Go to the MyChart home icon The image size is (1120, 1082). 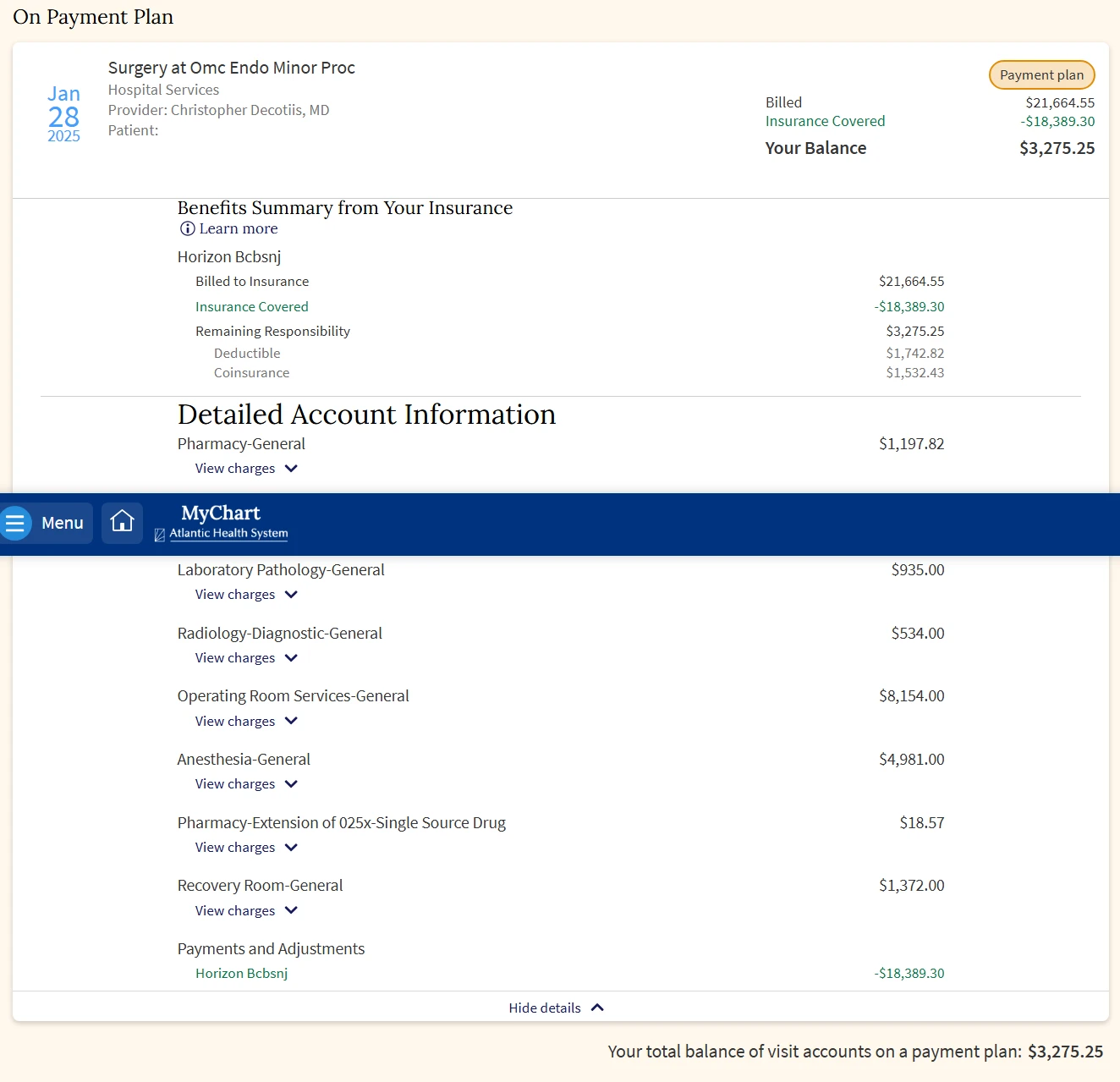coord(123,523)
